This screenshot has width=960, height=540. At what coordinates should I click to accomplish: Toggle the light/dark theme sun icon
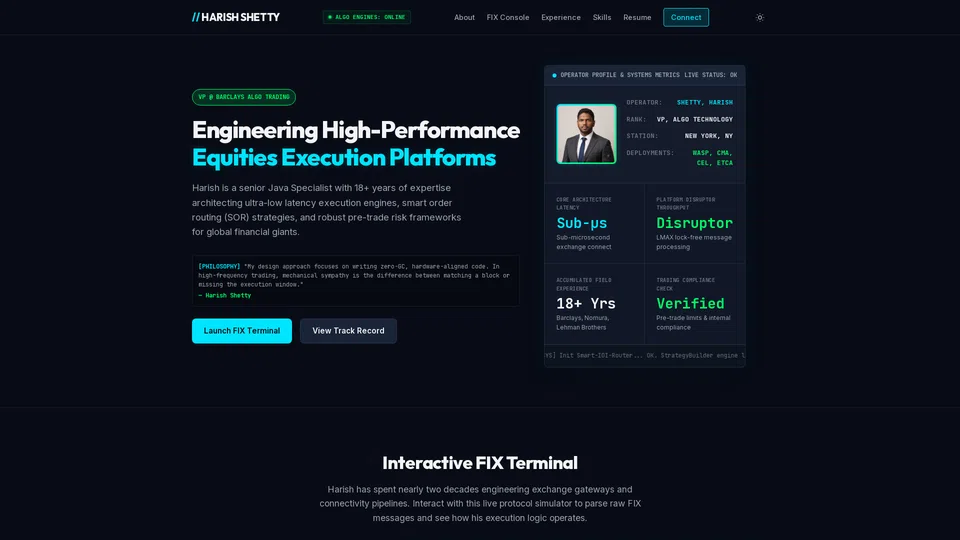pos(759,17)
